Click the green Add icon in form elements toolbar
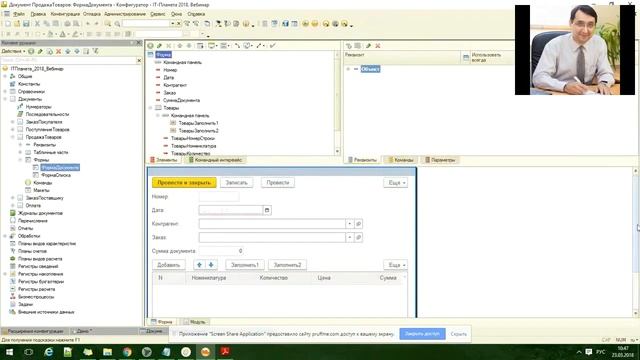 click(x=150, y=46)
